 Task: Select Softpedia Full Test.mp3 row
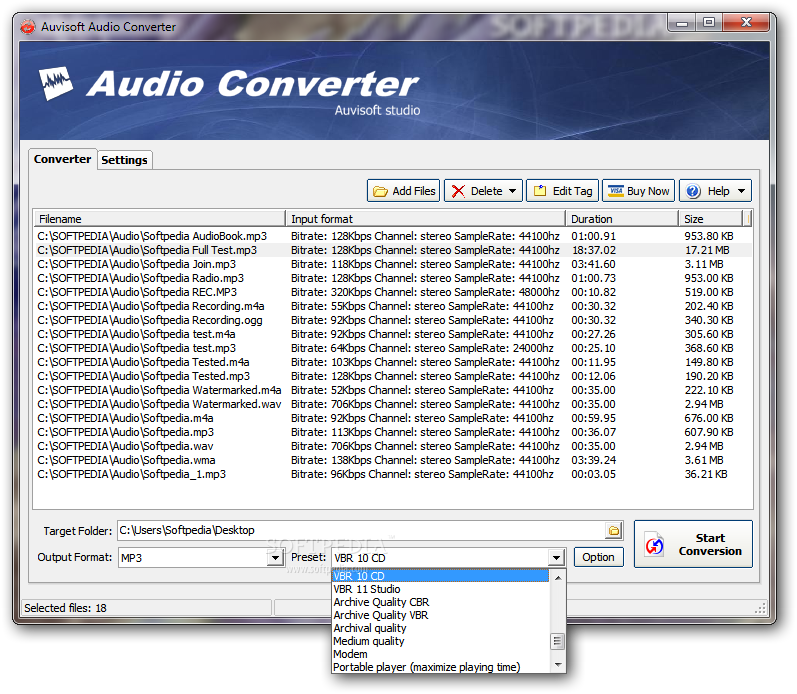point(392,250)
